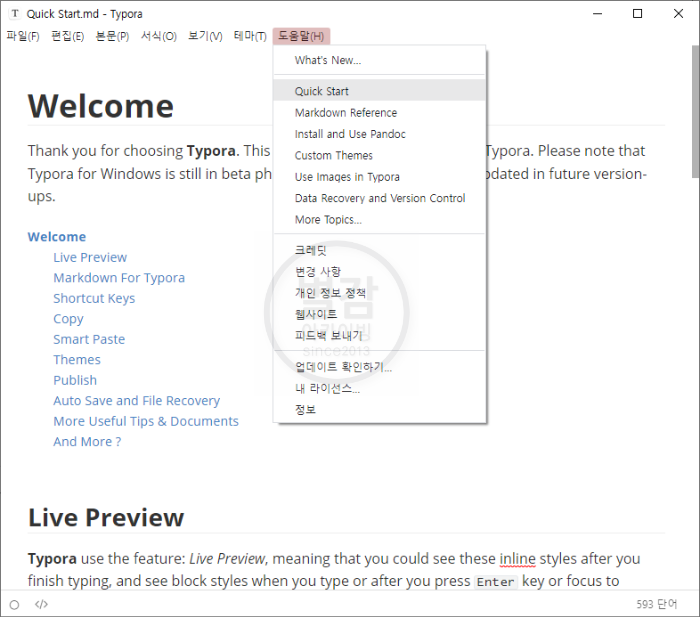This screenshot has width=700, height=617.
Task: Click the 593 단어 word count
Action: click(656, 604)
